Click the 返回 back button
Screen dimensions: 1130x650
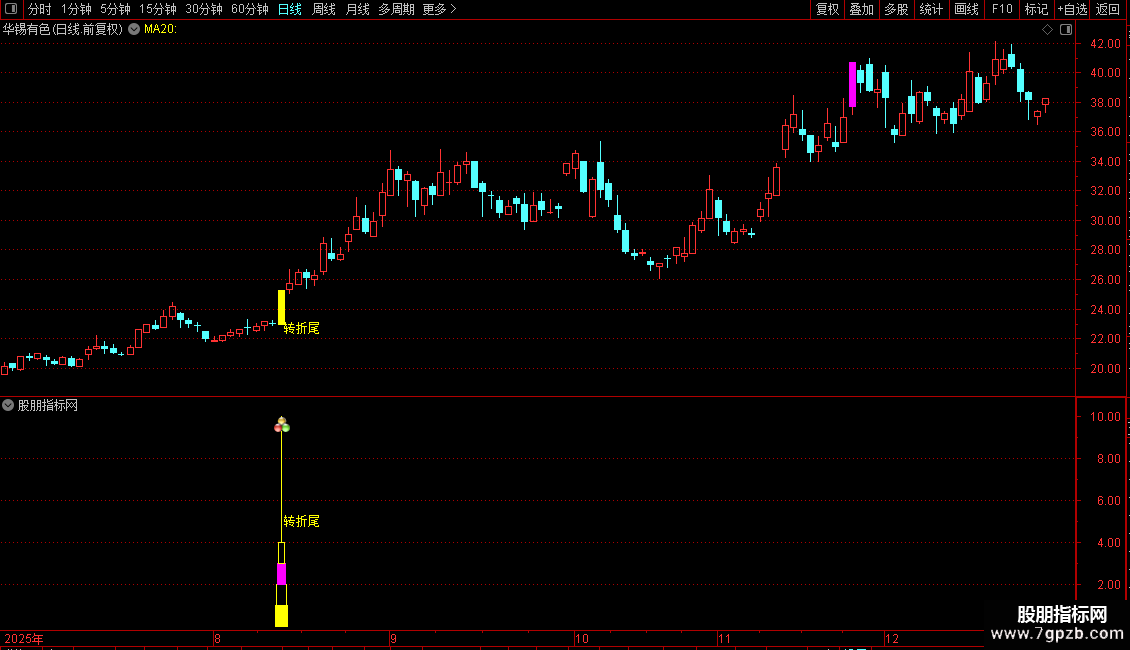1108,9
